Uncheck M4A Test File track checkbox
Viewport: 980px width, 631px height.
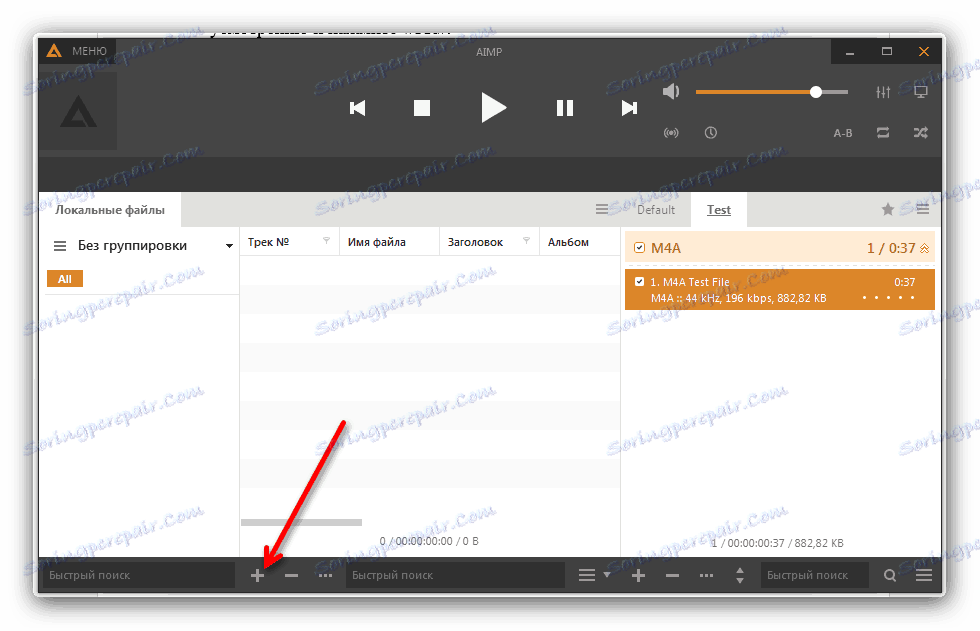click(x=639, y=282)
